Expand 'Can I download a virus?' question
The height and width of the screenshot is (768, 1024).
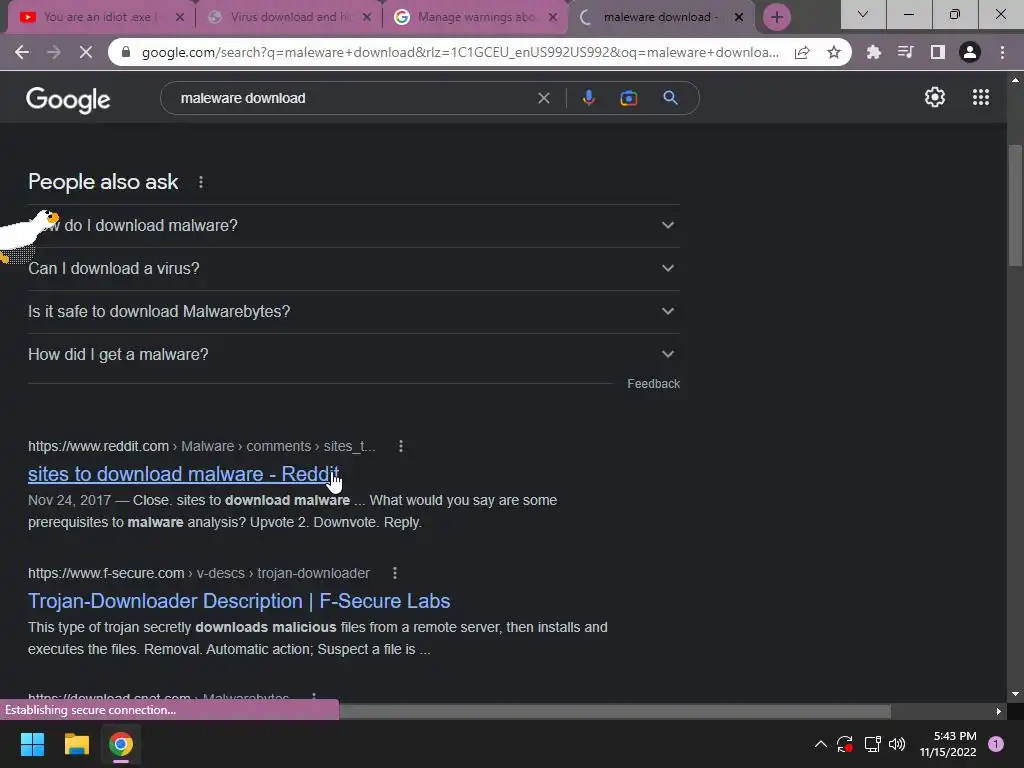pyautogui.click(x=353, y=268)
